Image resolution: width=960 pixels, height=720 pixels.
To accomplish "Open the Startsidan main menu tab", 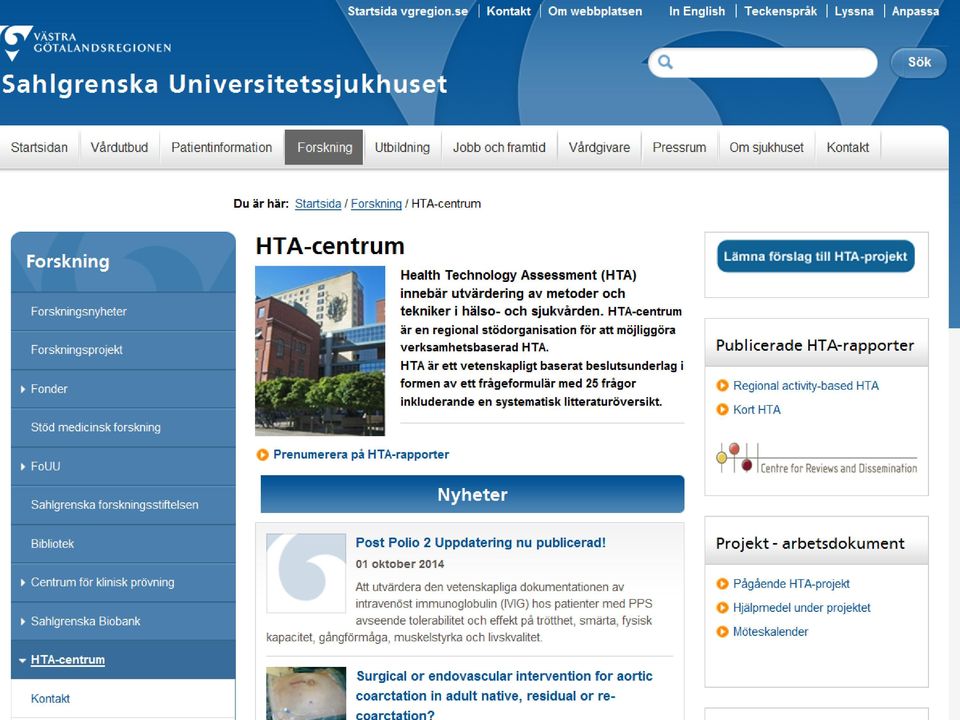I will [39, 148].
